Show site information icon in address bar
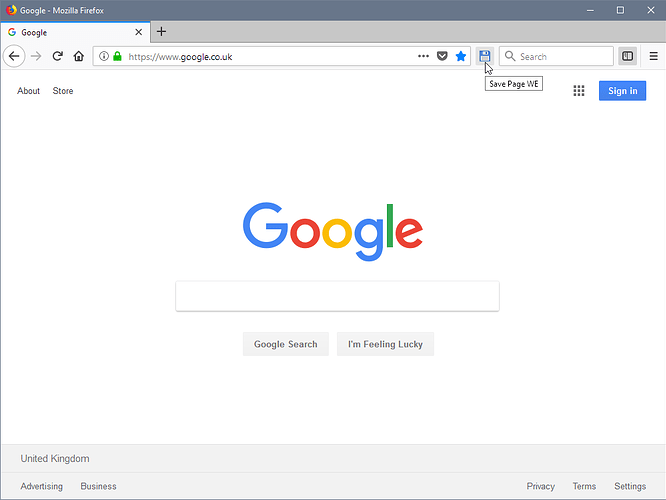Screen dimensions: 666x500 click(x=104, y=56)
